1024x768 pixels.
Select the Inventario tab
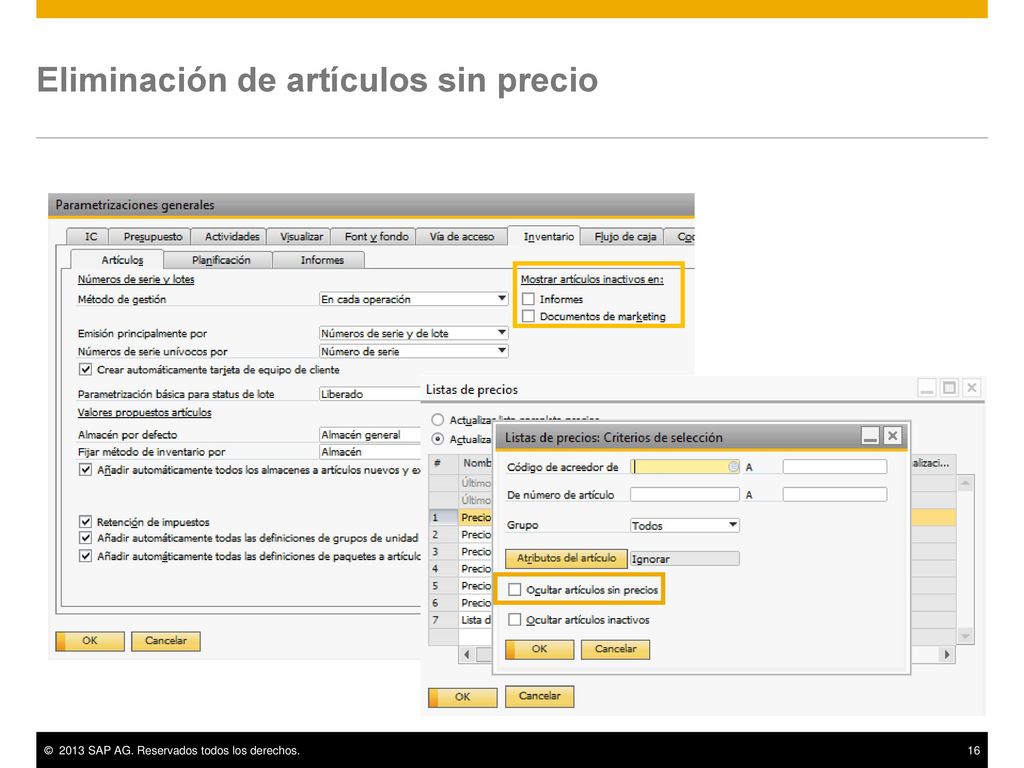coord(549,236)
